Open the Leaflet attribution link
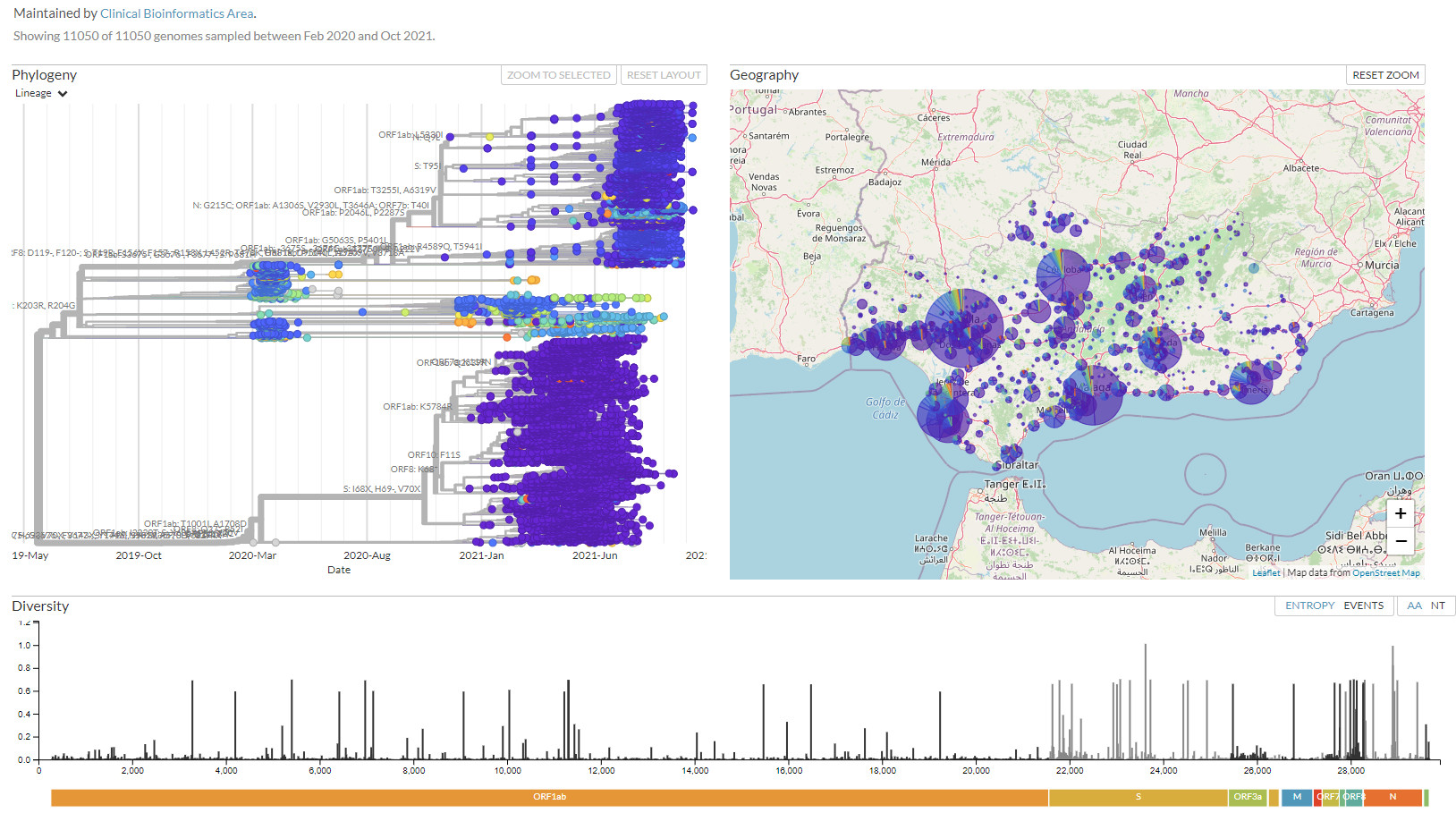This screenshot has width=1456, height=813. [1266, 573]
